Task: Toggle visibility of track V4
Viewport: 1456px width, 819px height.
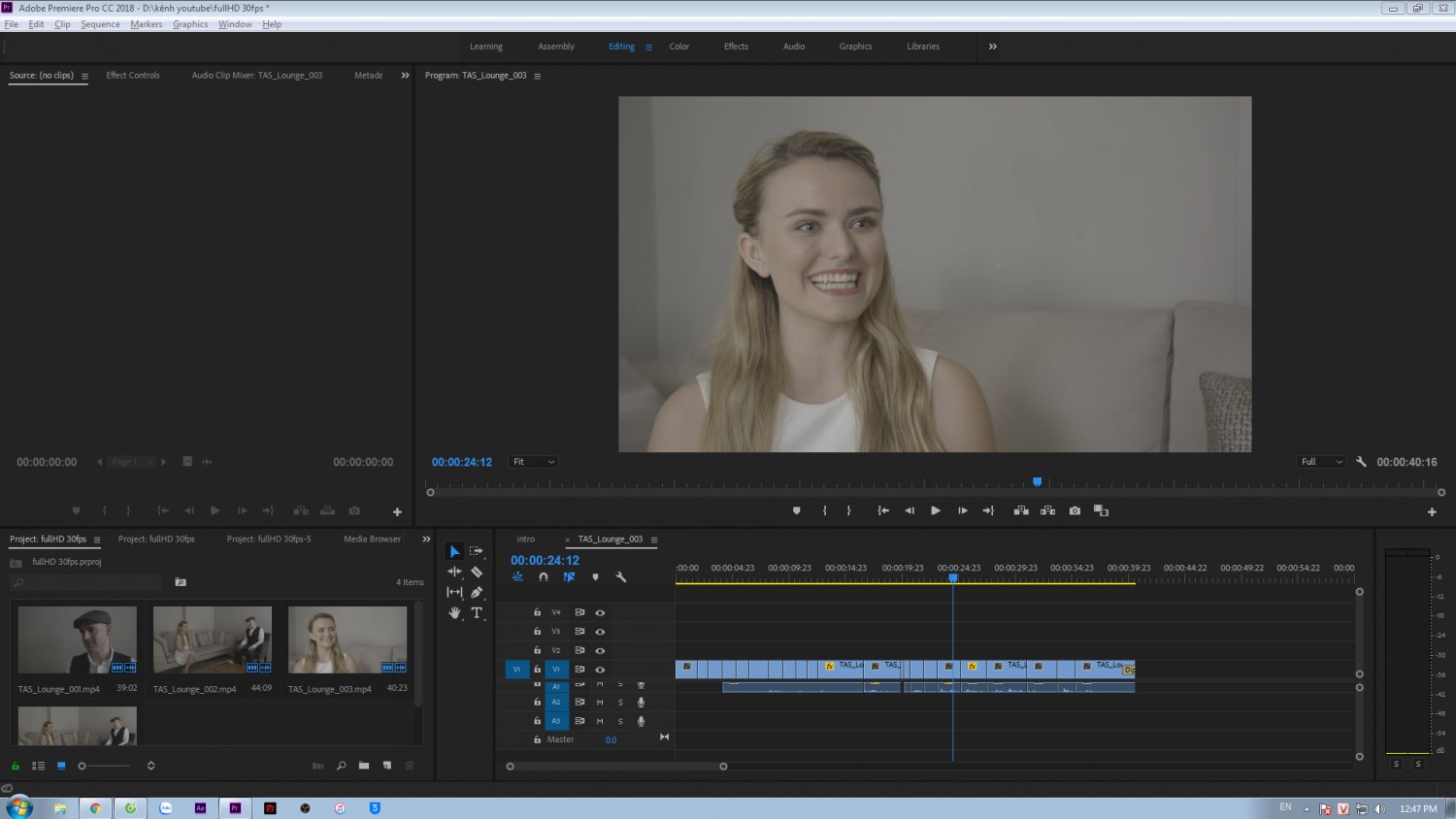Action: pos(600,613)
